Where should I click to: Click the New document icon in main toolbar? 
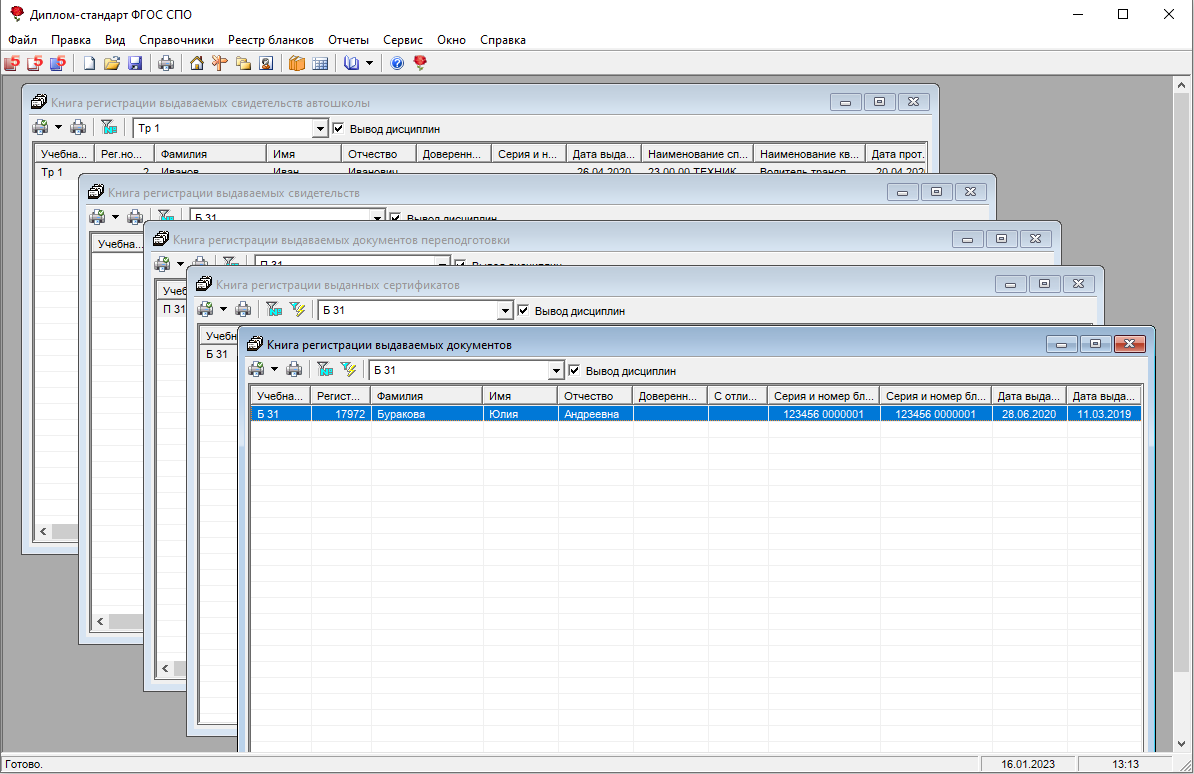[89, 64]
